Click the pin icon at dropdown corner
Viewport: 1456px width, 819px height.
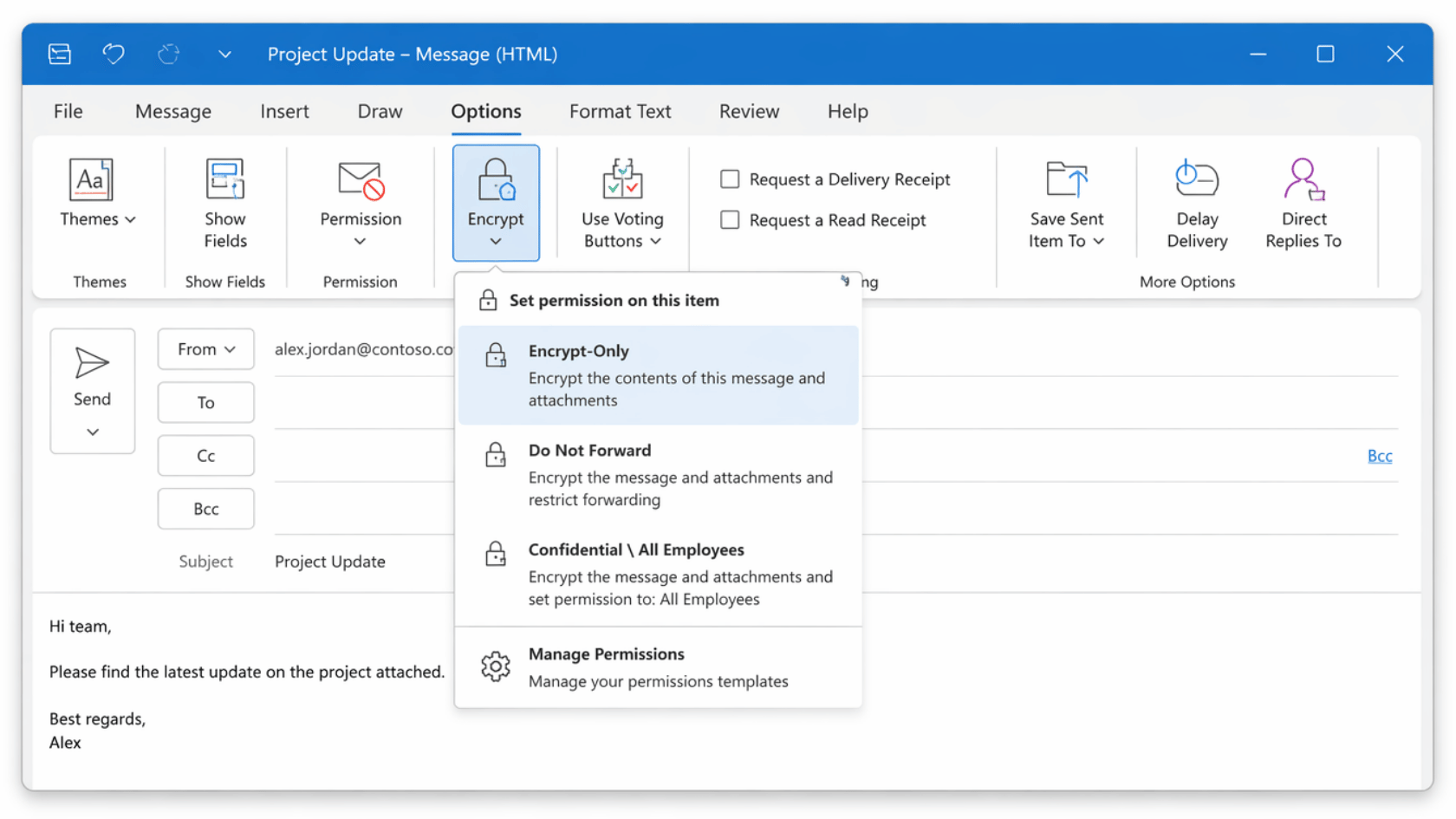tap(845, 281)
